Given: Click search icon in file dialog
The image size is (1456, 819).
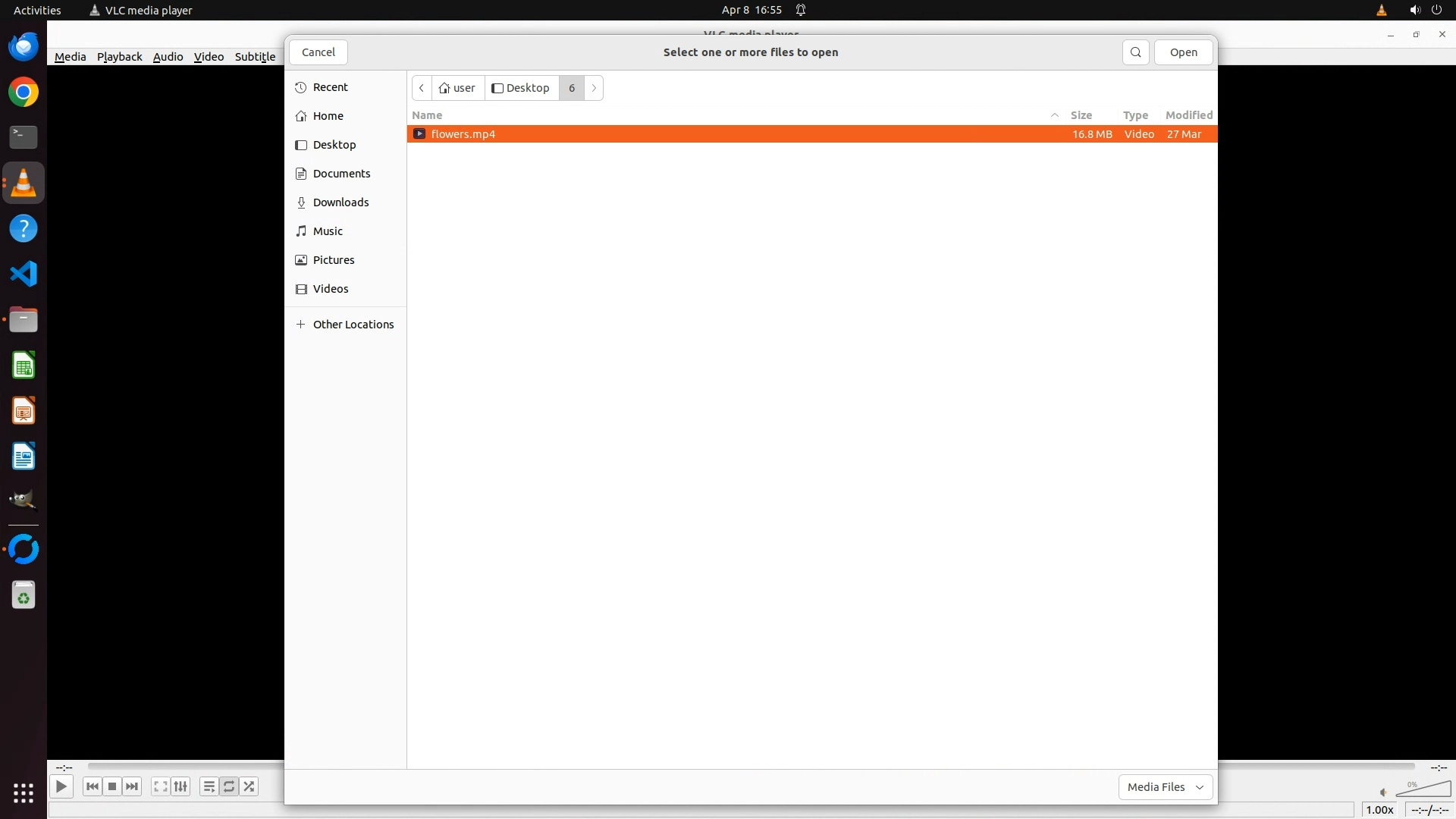Looking at the screenshot, I should pyautogui.click(x=1135, y=52).
